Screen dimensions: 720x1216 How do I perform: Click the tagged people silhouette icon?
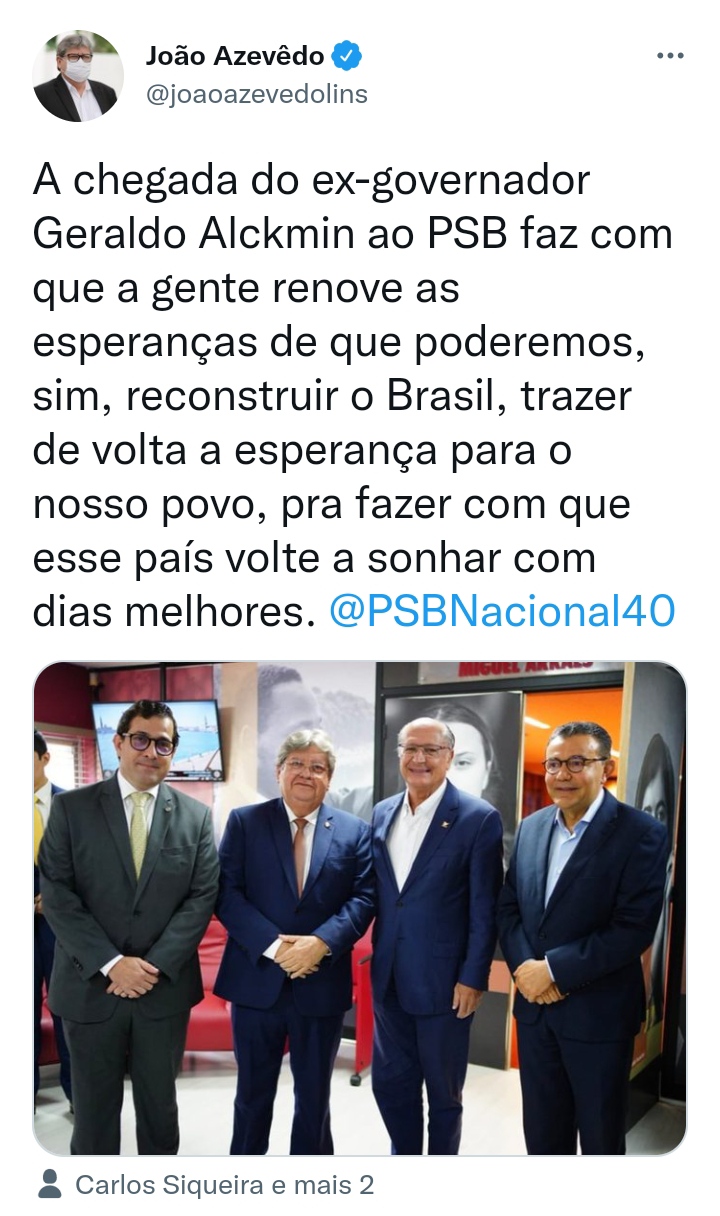(x=49, y=1185)
